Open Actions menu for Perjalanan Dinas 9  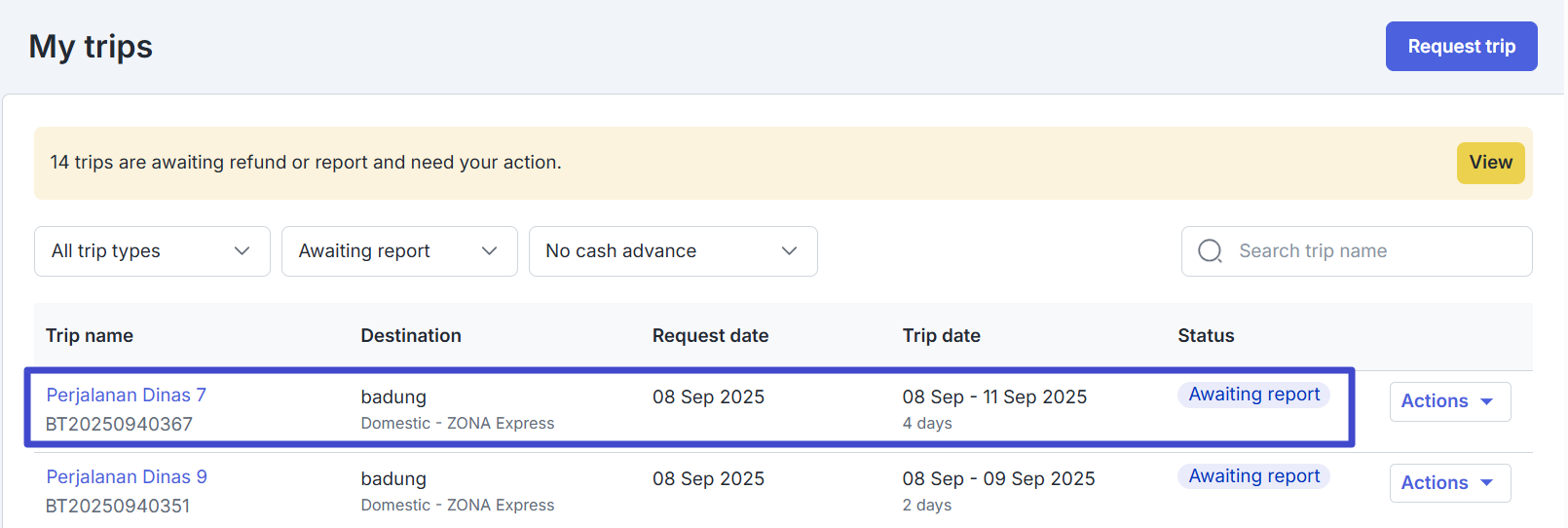[x=1449, y=483]
